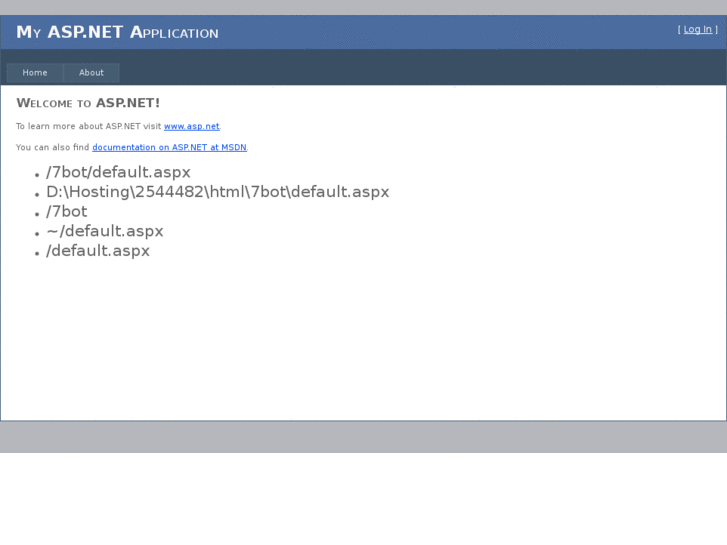Click the Welcome to ASP.NET! heading
Viewport: 727px width, 545px height.
tap(88, 103)
